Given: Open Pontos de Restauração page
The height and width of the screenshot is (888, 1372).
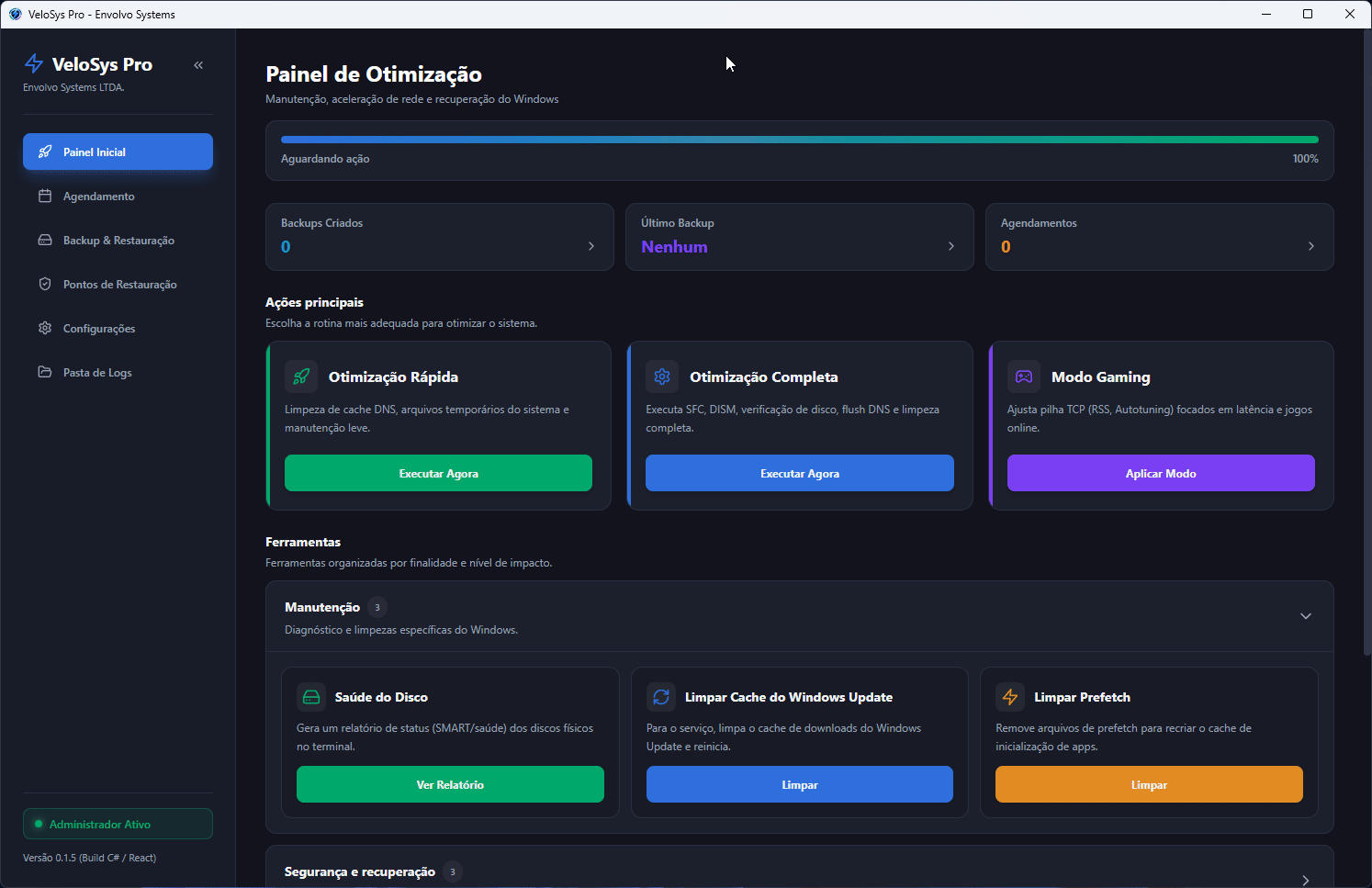Looking at the screenshot, I should (118, 284).
